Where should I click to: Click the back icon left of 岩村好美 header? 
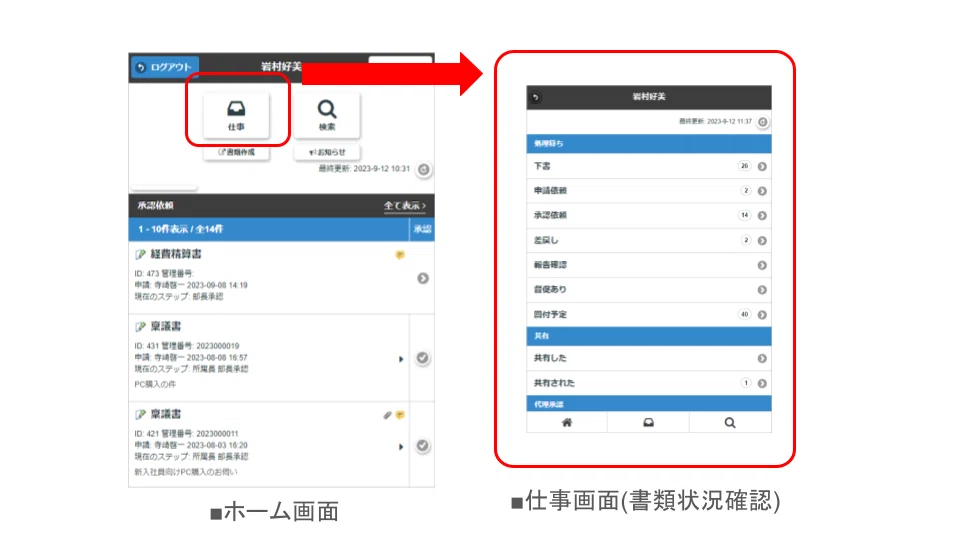point(536,97)
